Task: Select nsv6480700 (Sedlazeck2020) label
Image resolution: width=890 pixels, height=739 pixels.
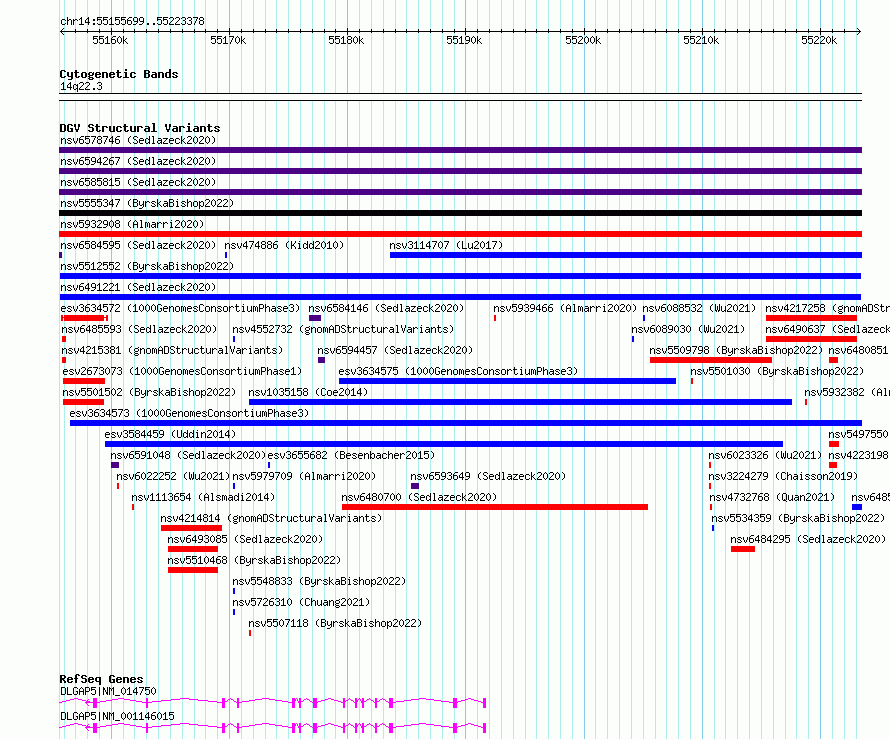Action: pyautogui.click(x=419, y=497)
